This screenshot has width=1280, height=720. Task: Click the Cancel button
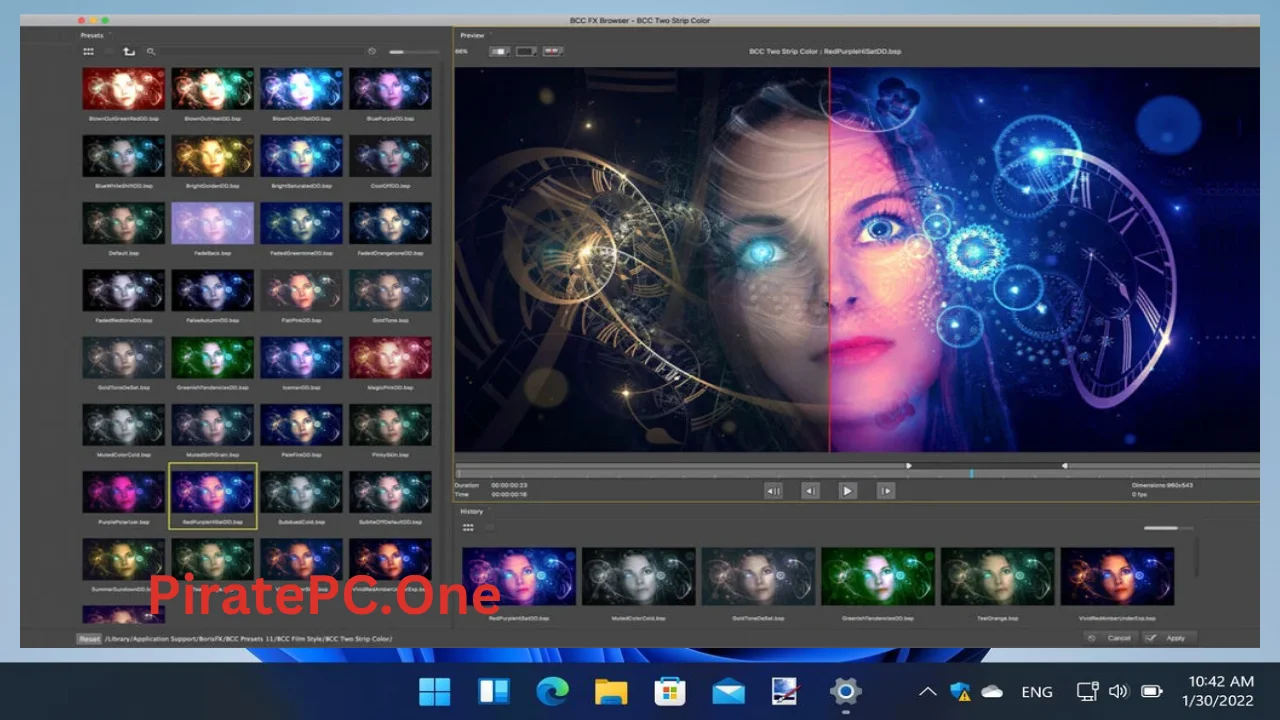pyautogui.click(x=1110, y=638)
